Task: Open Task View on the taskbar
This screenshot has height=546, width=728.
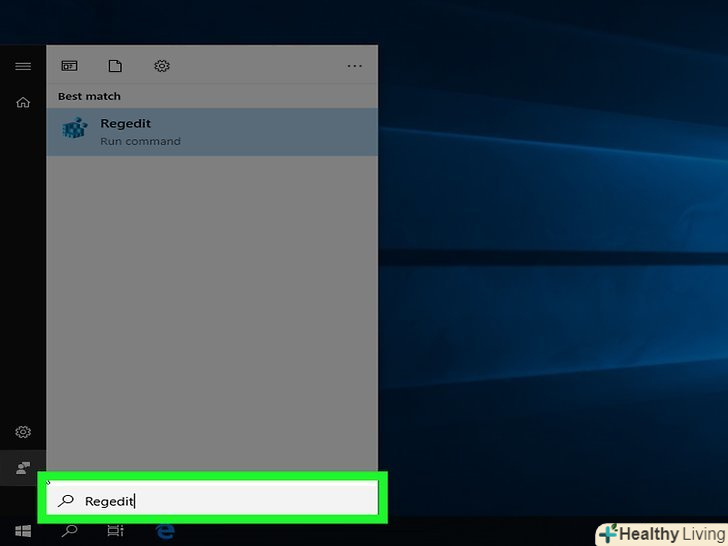Action: click(115, 531)
